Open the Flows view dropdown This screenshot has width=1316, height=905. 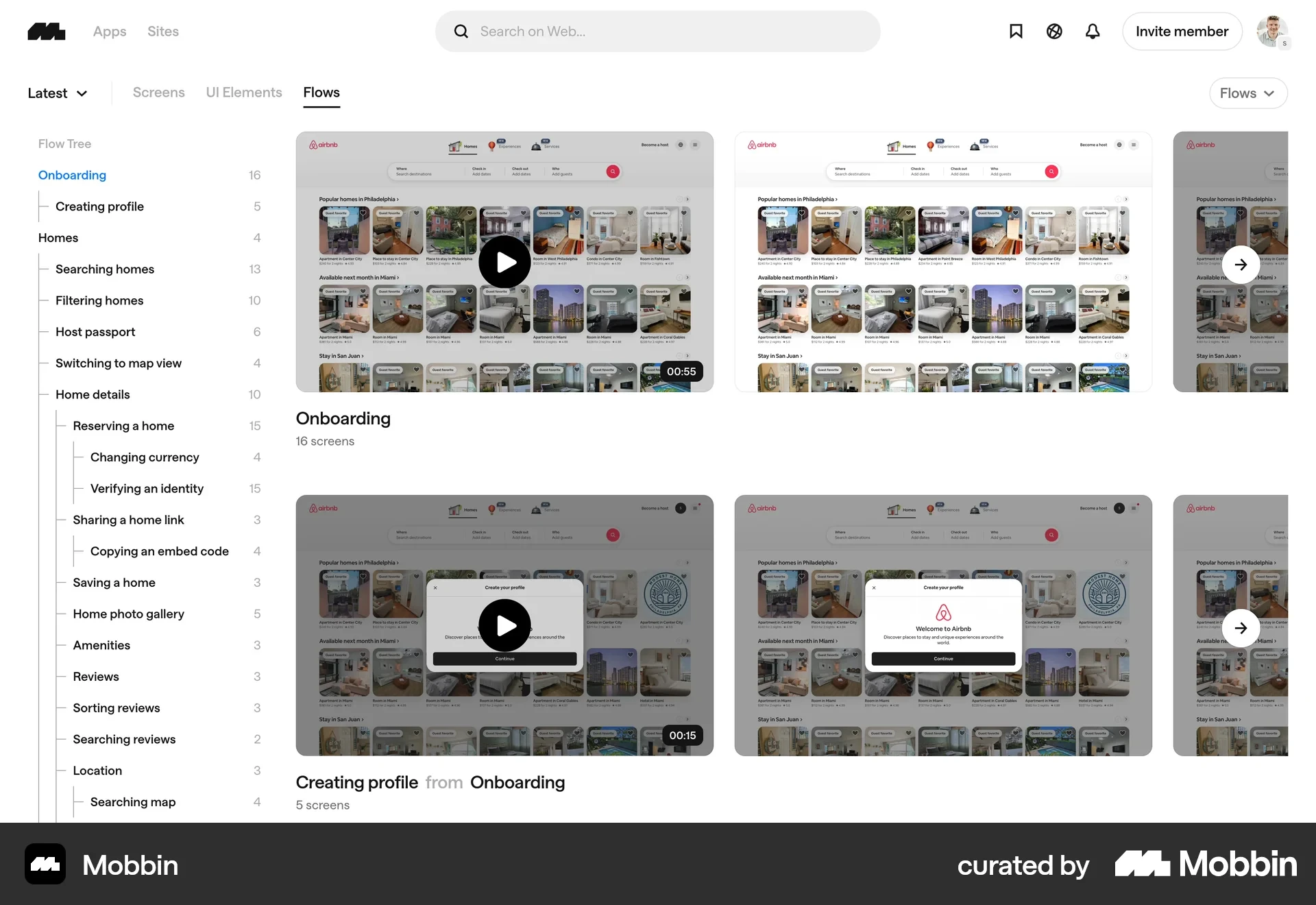tap(1247, 93)
